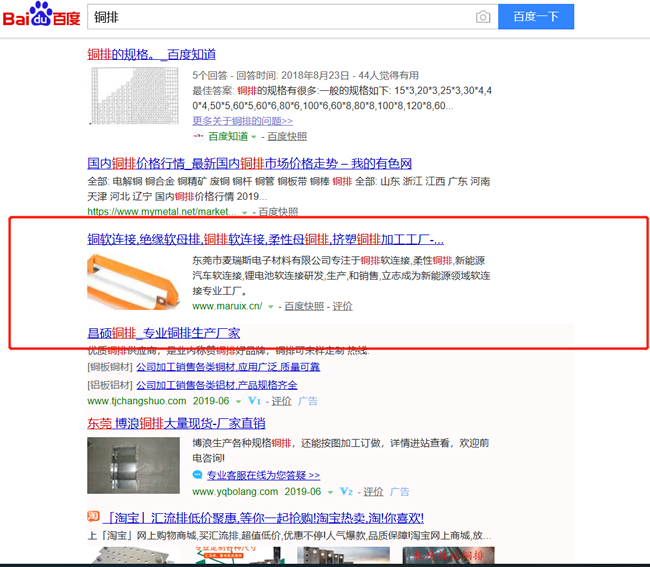The width and height of the screenshot is (650, 567).
Task: Expand dropdown arrow beside www.maruix.cn
Action: point(271,307)
